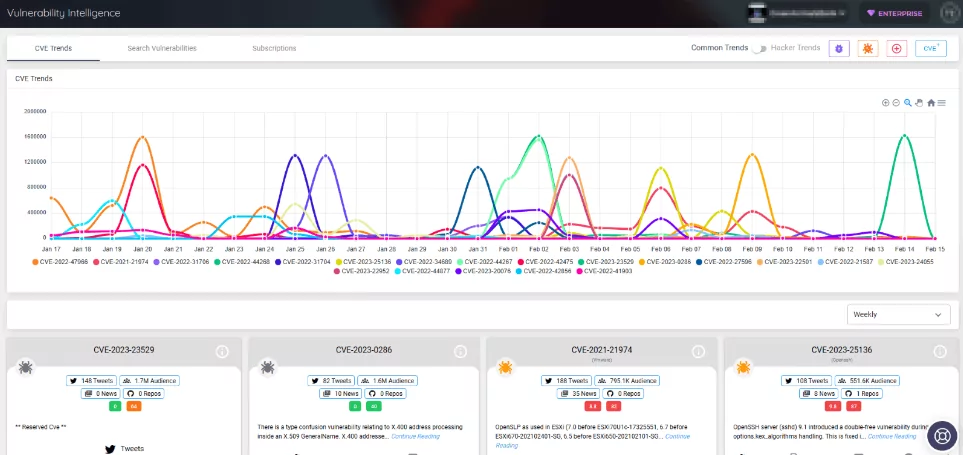Toggle CVE-2023-22952 series in chart legend

364,271
